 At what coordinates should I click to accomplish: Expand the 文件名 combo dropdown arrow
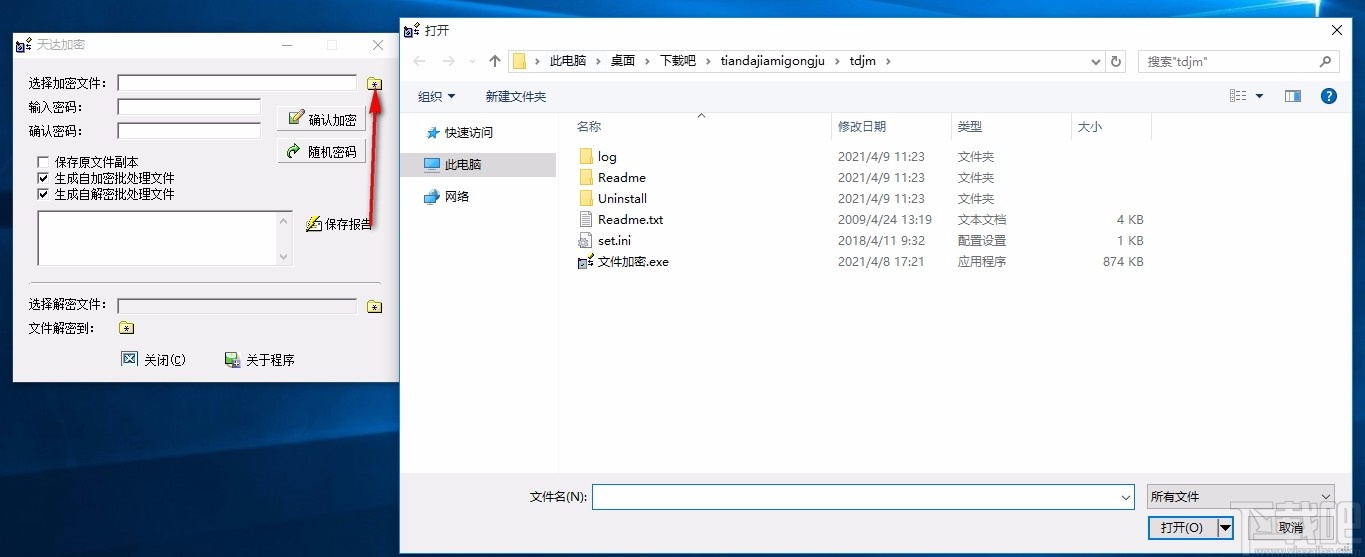(x=1126, y=497)
